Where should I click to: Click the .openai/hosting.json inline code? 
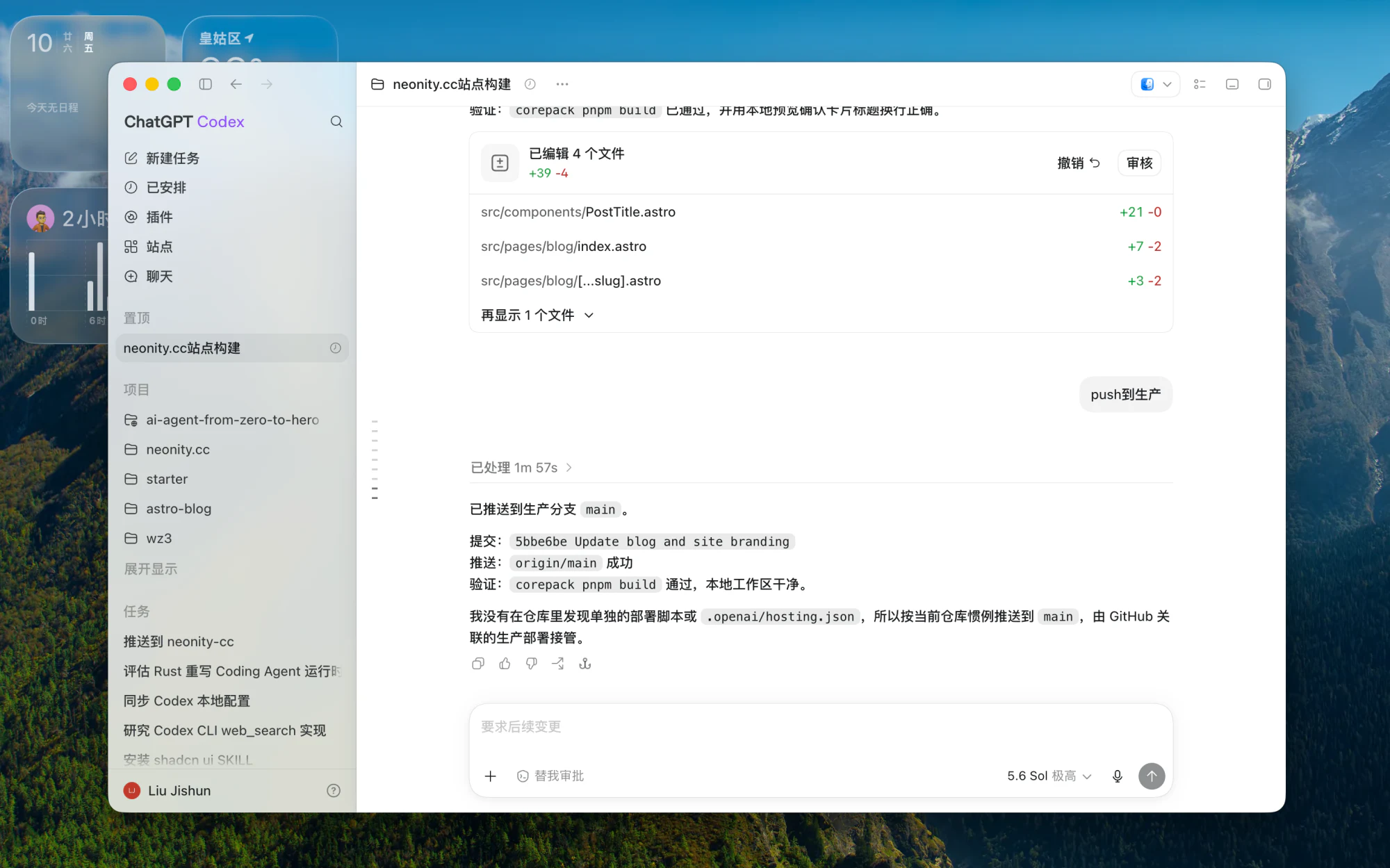coord(780,616)
